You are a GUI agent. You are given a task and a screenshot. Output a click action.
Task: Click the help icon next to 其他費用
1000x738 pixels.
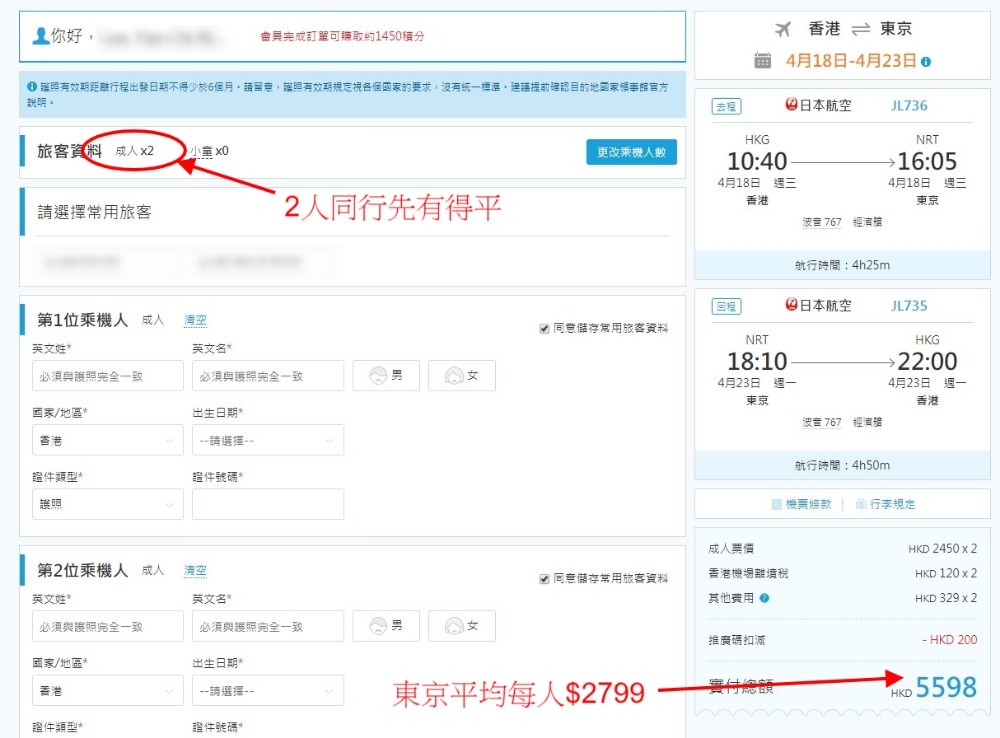pos(764,598)
